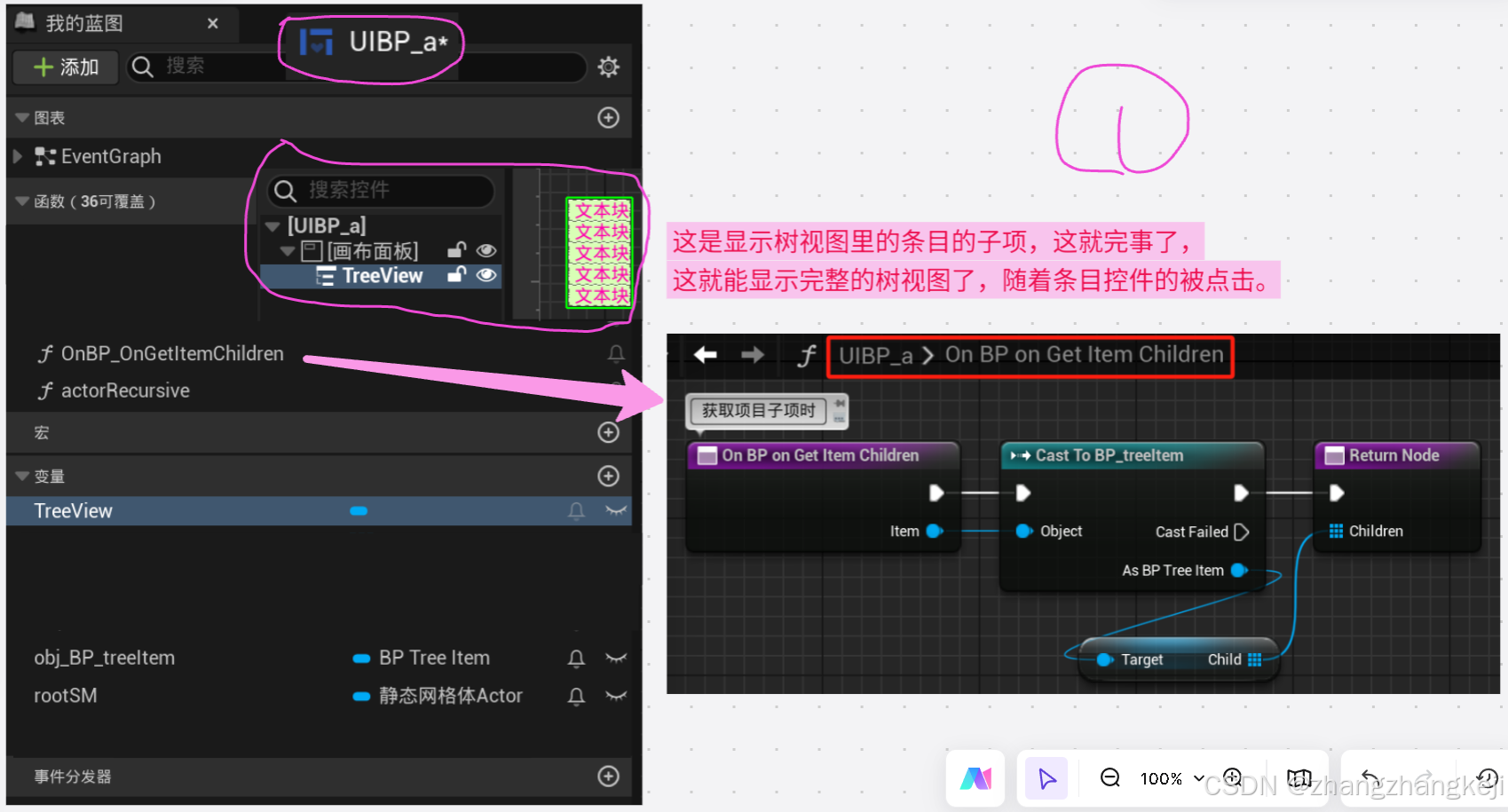Click UIBP_a in the graph breadcrumb
The height and width of the screenshot is (812, 1508).
[875, 355]
